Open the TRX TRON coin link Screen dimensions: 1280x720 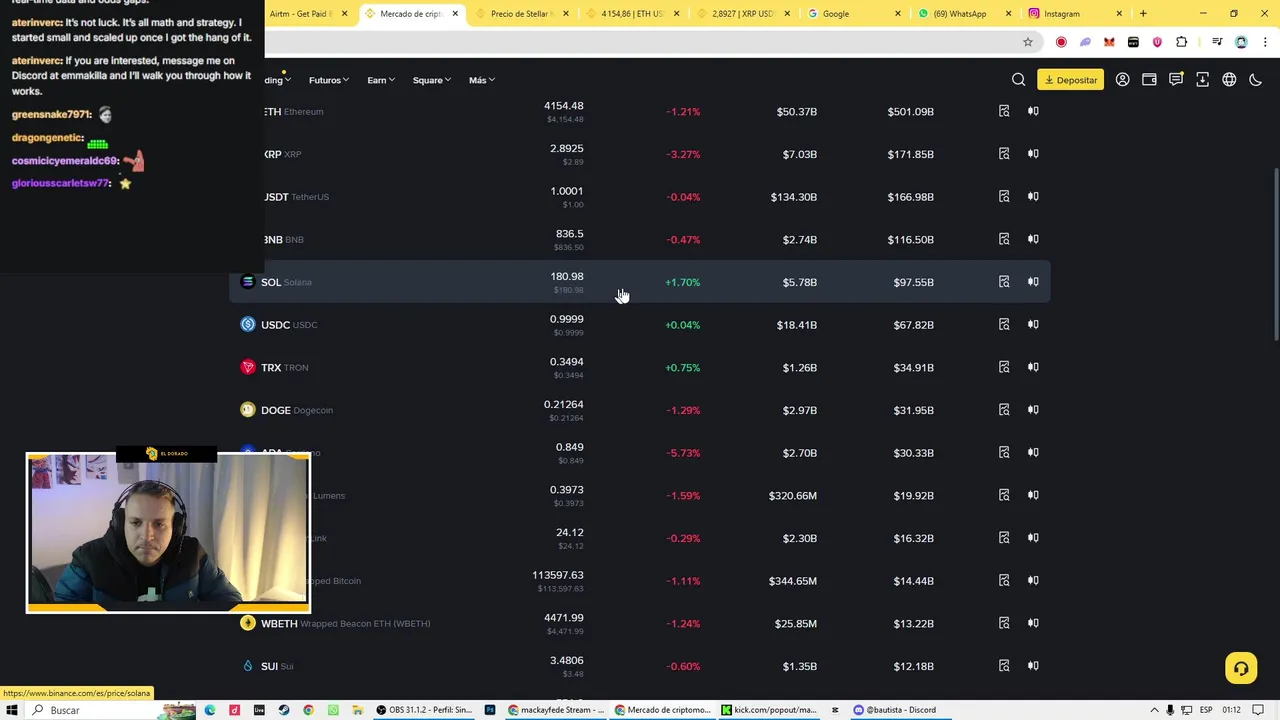tap(275, 367)
